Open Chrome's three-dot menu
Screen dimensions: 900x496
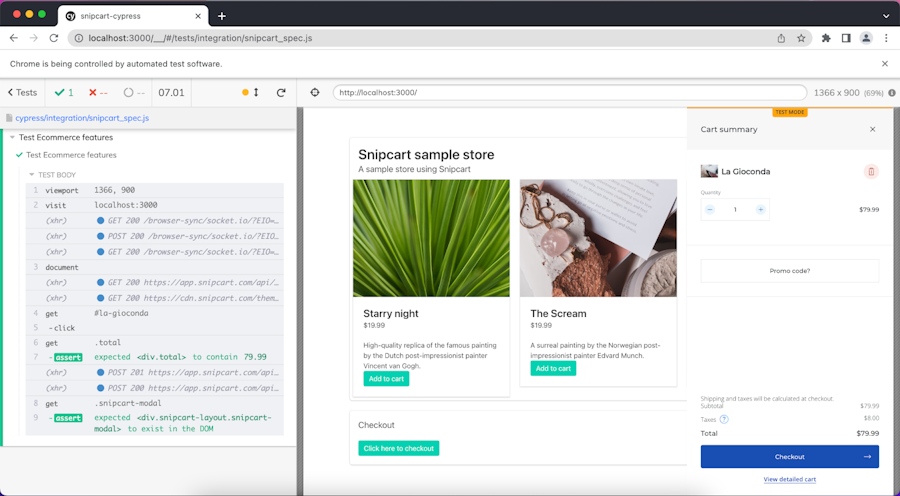tap(887, 38)
